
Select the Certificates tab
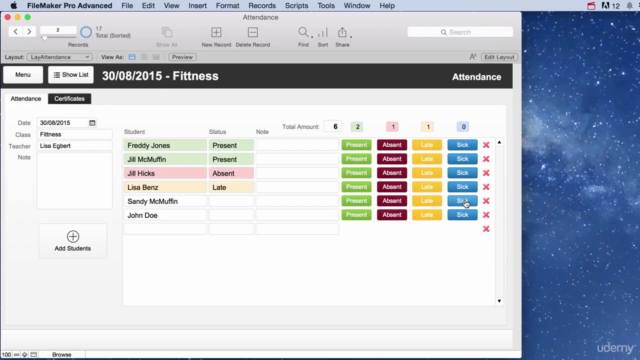click(x=69, y=99)
